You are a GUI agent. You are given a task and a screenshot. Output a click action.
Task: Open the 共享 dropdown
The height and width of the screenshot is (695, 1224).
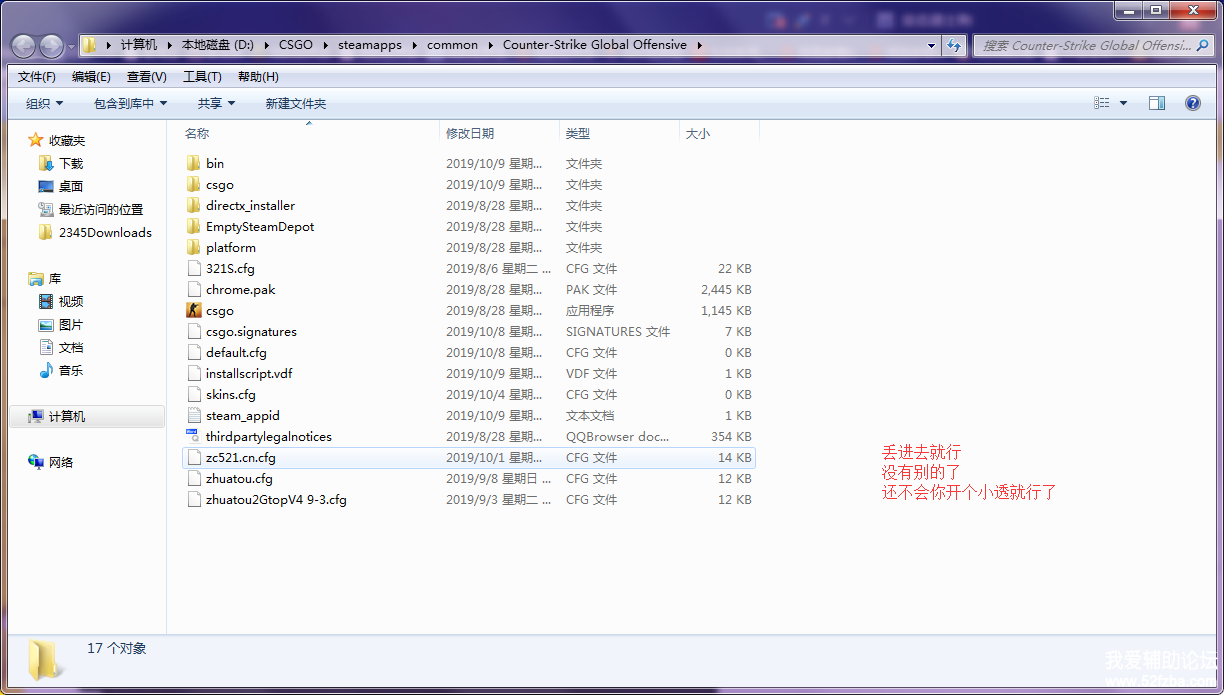216,103
